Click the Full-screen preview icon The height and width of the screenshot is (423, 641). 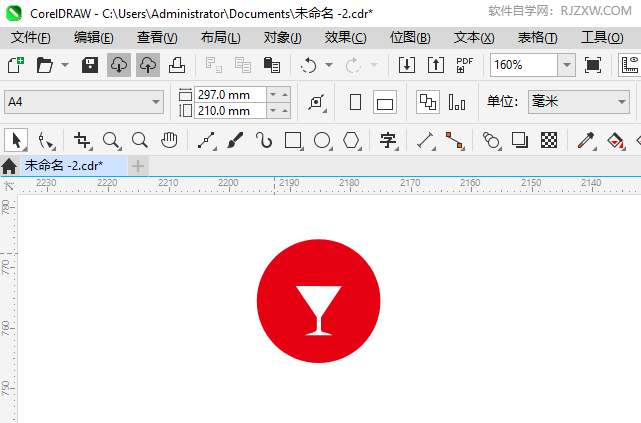pos(593,65)
